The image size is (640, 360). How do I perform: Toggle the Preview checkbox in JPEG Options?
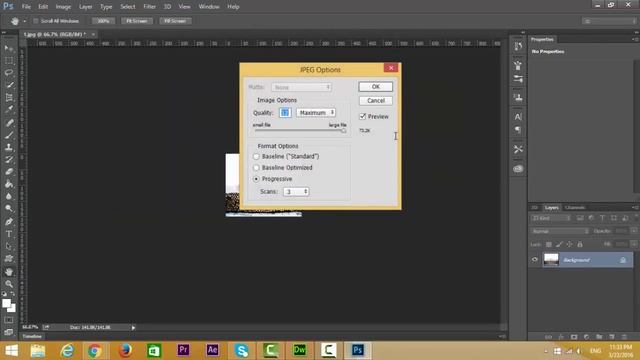coord(362,116)
